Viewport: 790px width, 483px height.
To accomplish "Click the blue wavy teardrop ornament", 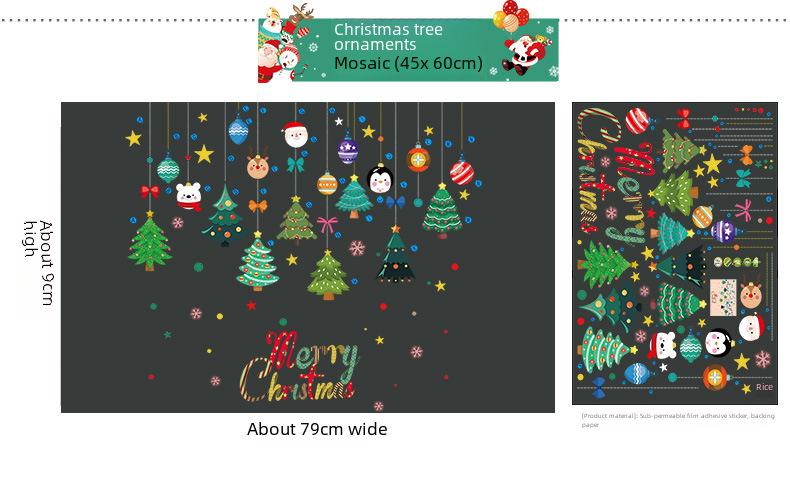I will [x=238, y=130].
